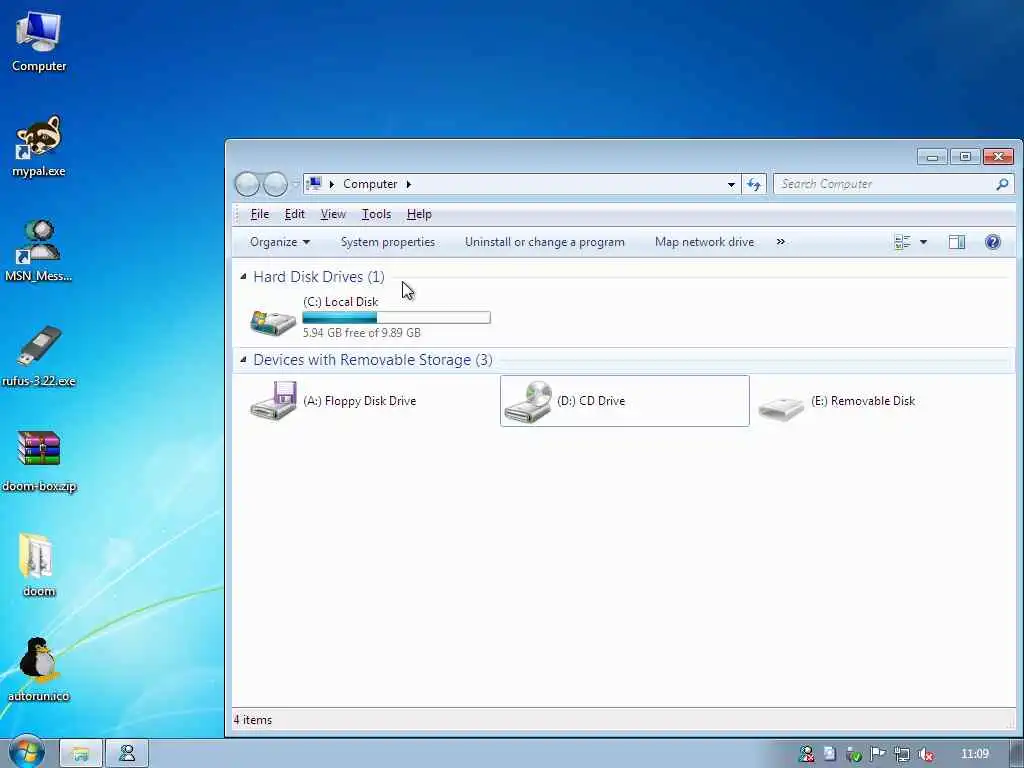1024x768 pixels.
Task: Select the E: Removable Disk icon
Action: 781,408
